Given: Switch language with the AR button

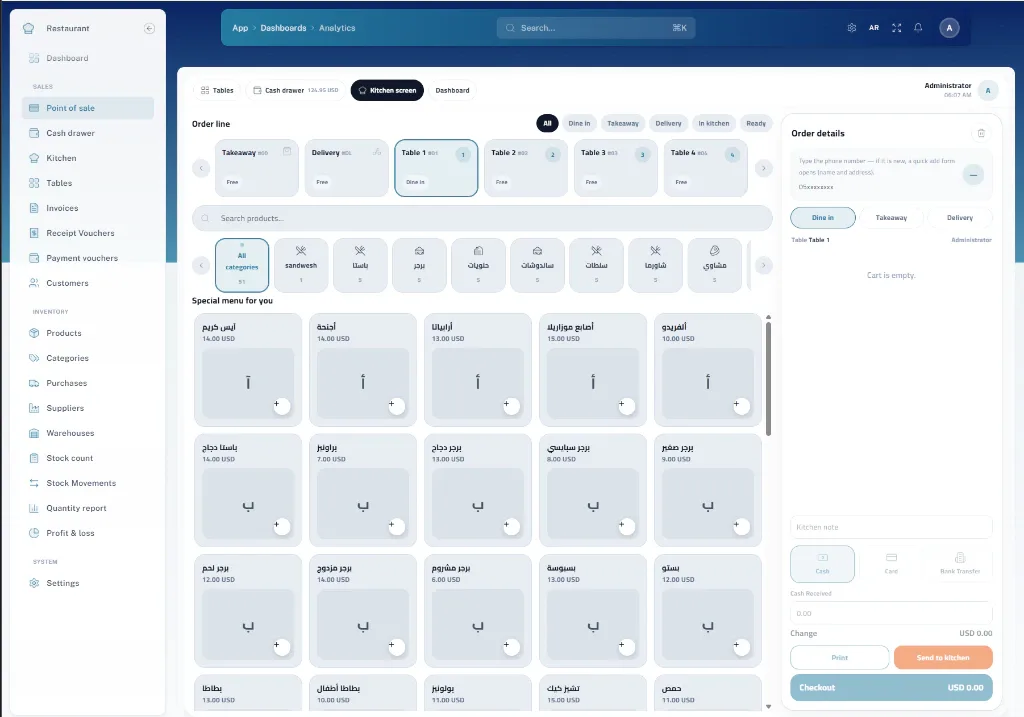Looking at the screenshot, I should [x=874, y=28].
